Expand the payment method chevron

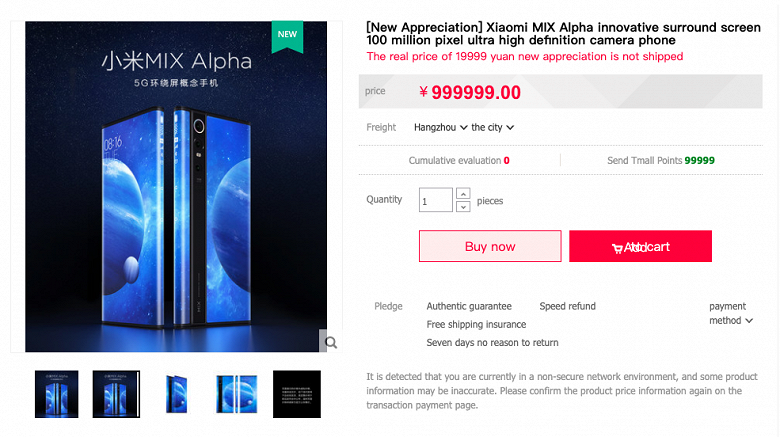click(x=748, y=321)
